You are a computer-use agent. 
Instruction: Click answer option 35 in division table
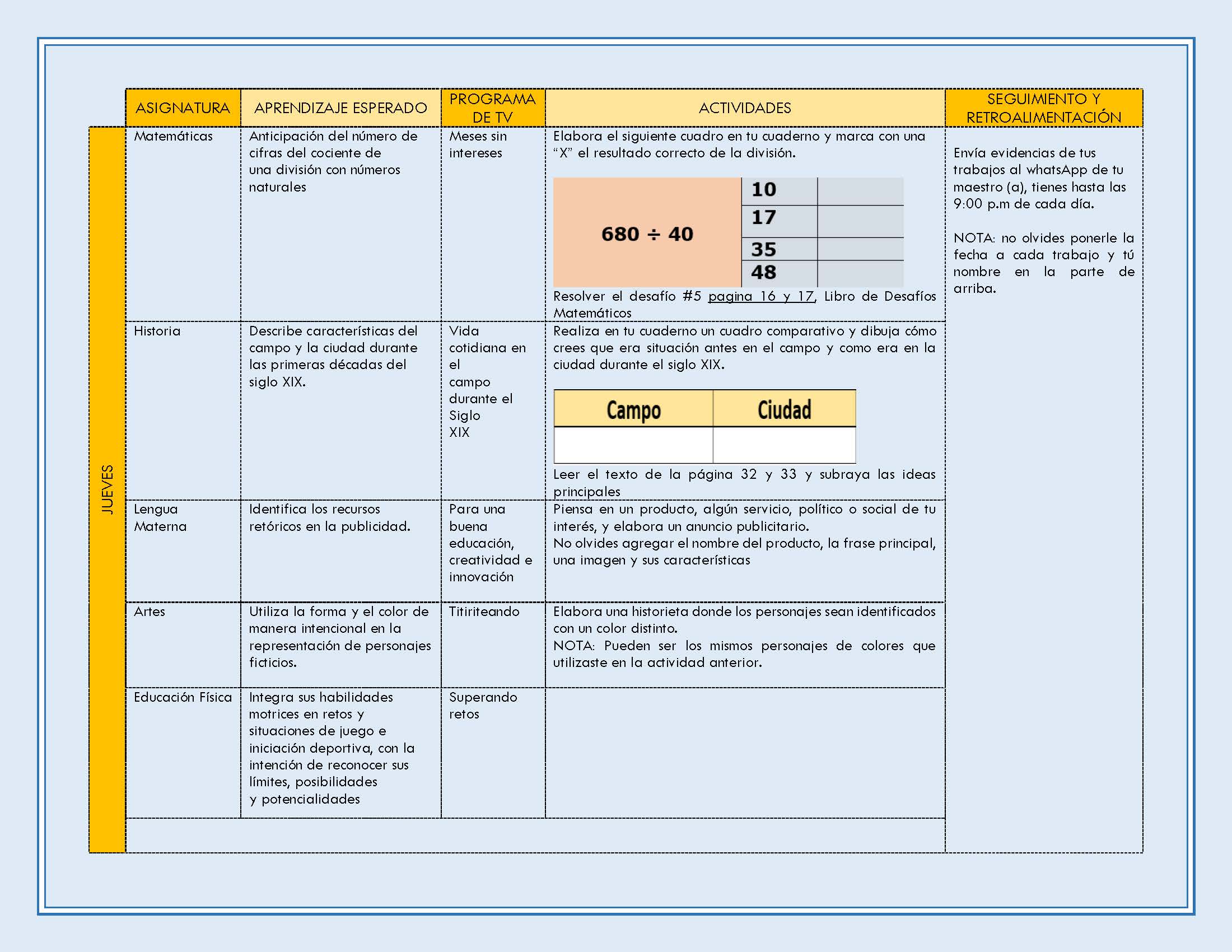point(779,249)
